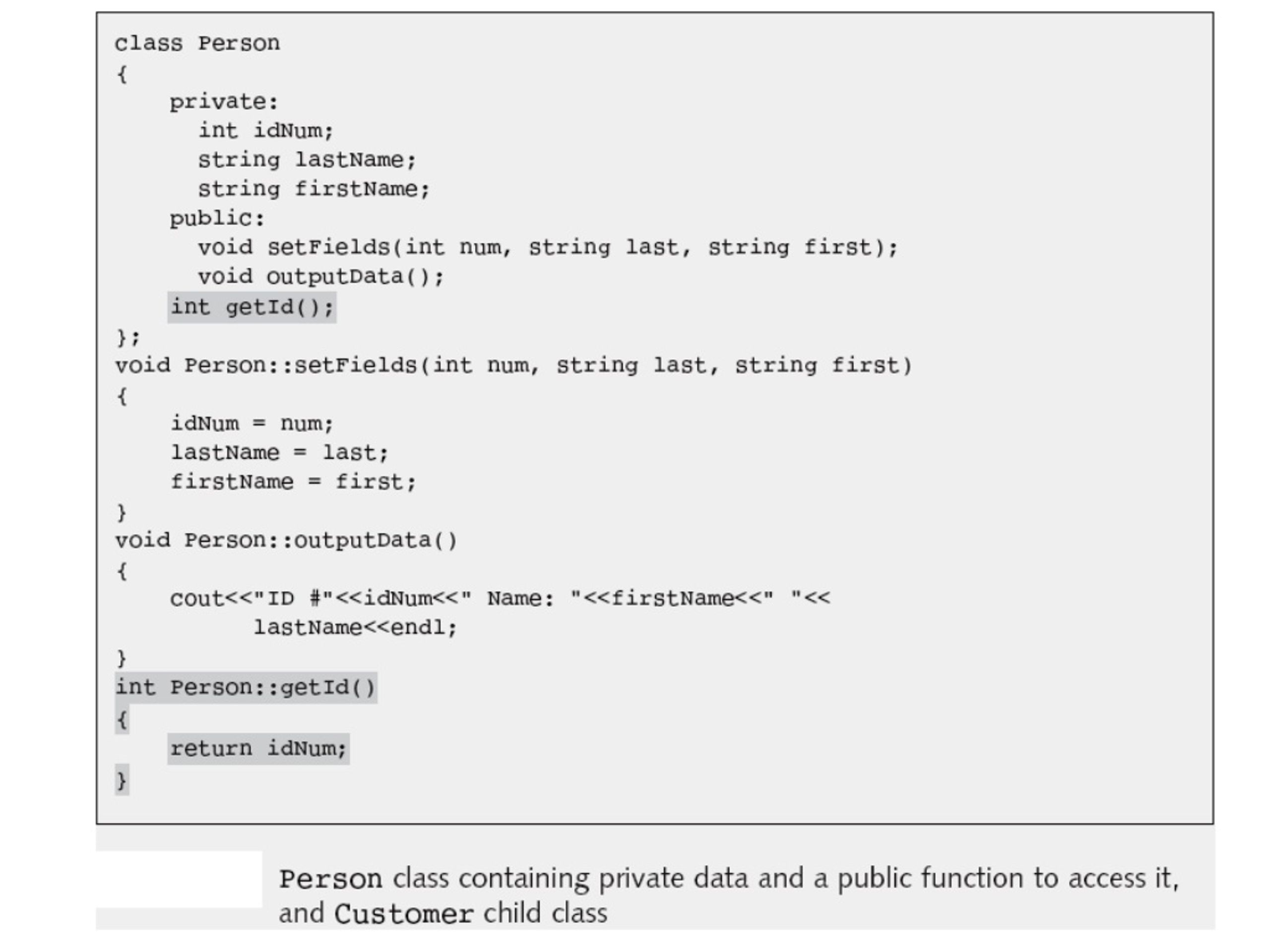The height and width of the screenshot is (952, 1270).
Task: Click the 'firstName = first;' assignment
Action: 293,482
